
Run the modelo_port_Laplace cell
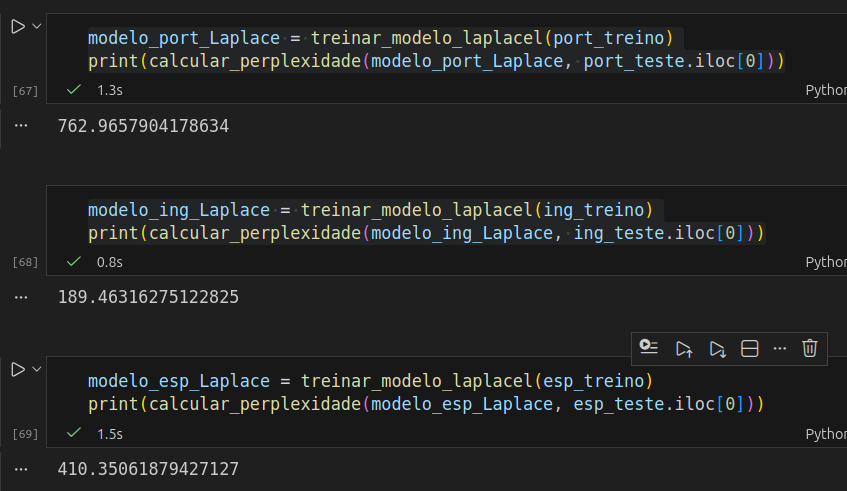[17, 27]
